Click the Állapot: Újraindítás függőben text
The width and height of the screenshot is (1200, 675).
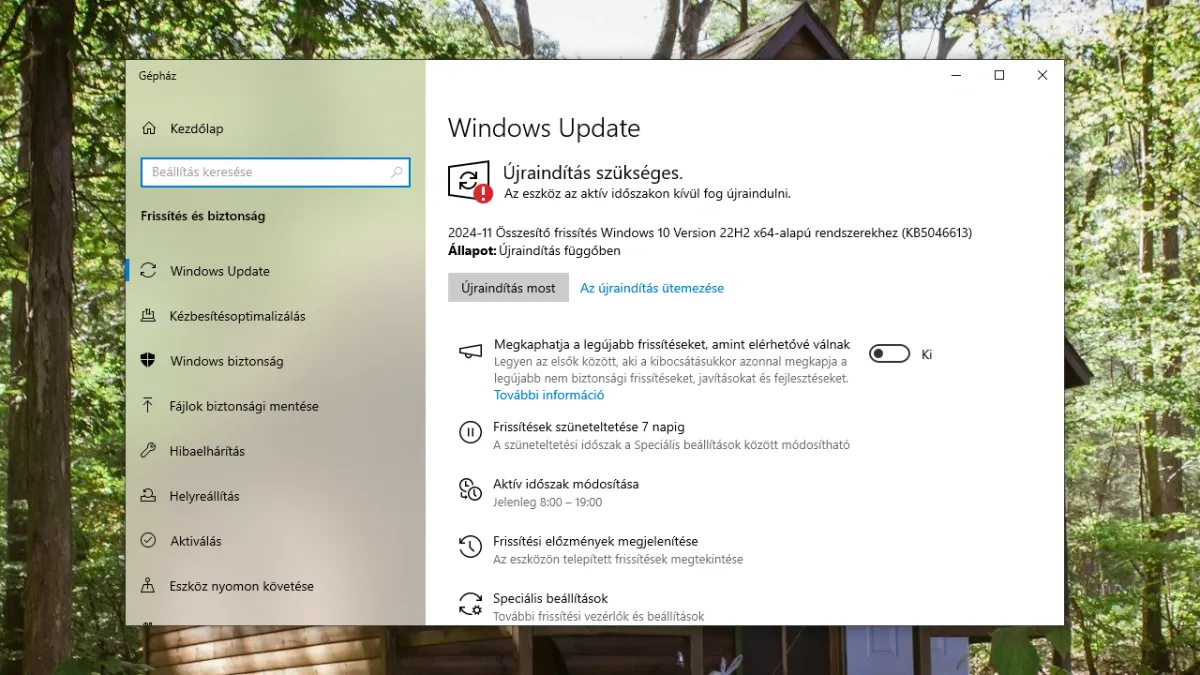coord(534,250)
